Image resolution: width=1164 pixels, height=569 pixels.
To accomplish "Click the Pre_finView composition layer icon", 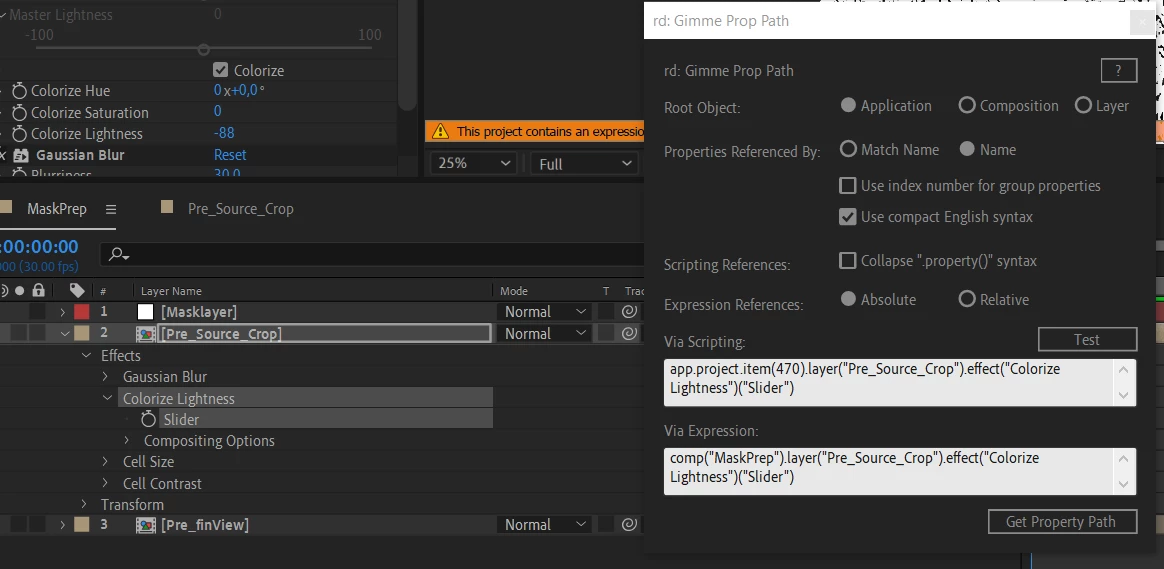I will pos(146,524).
